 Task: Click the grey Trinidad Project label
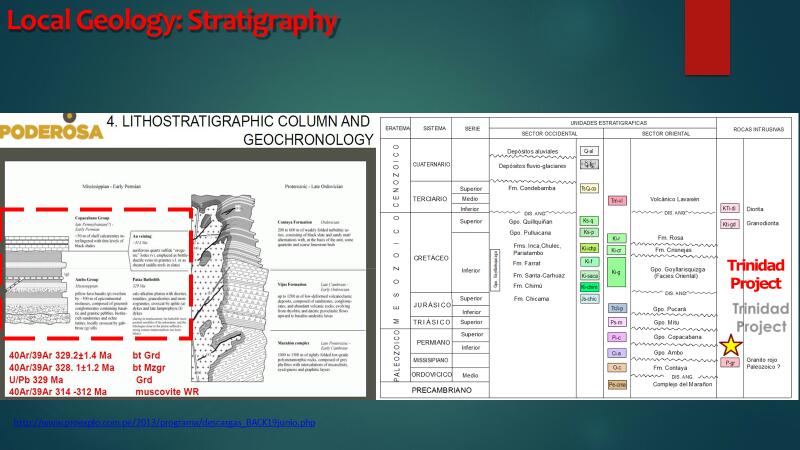pyautogui.click(x=759, y=318)
